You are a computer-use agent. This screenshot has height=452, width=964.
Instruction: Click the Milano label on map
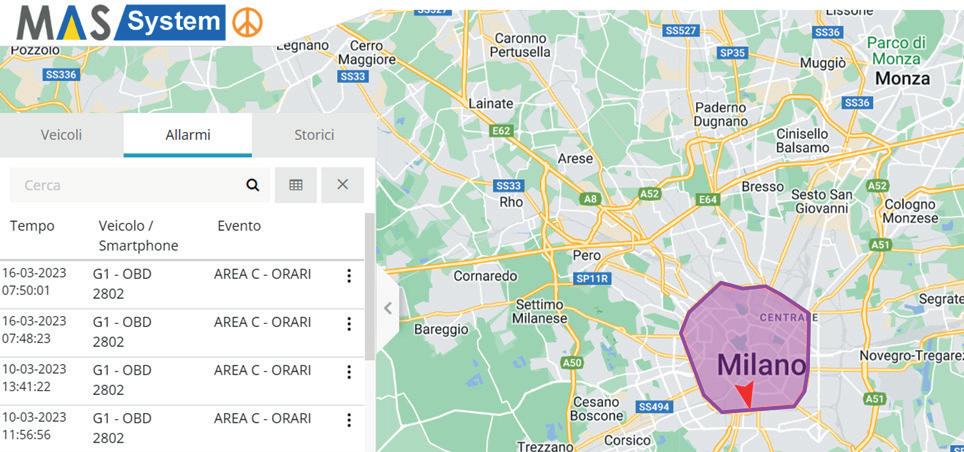(761, 365)
